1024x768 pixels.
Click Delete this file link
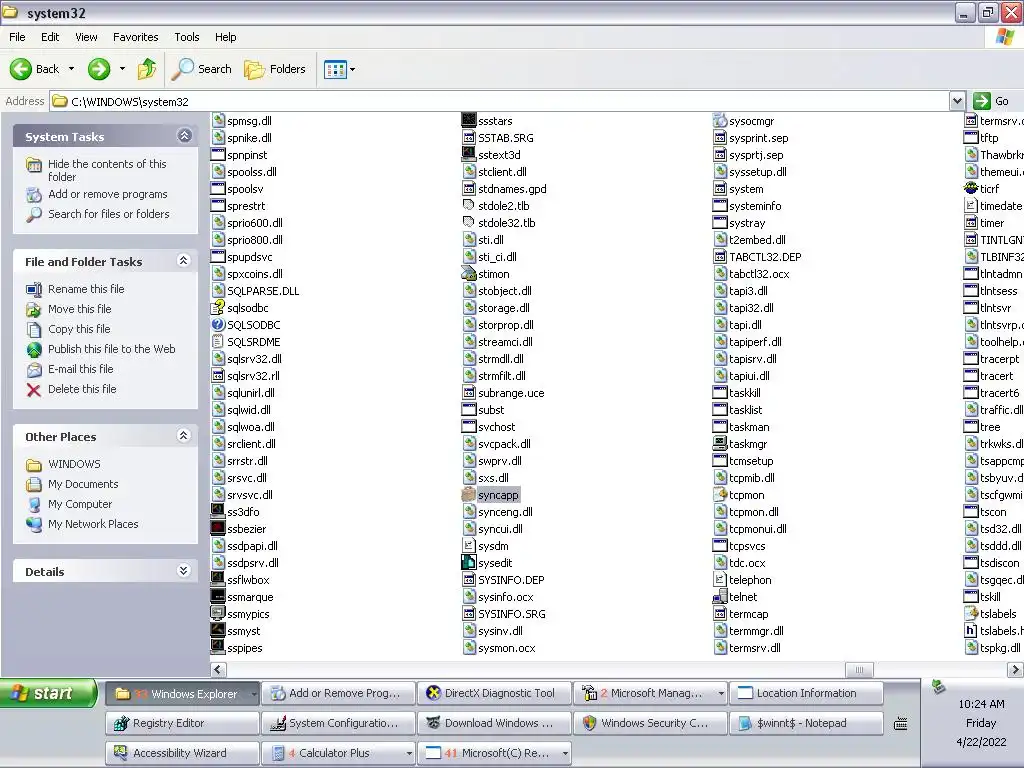point(82,389)
